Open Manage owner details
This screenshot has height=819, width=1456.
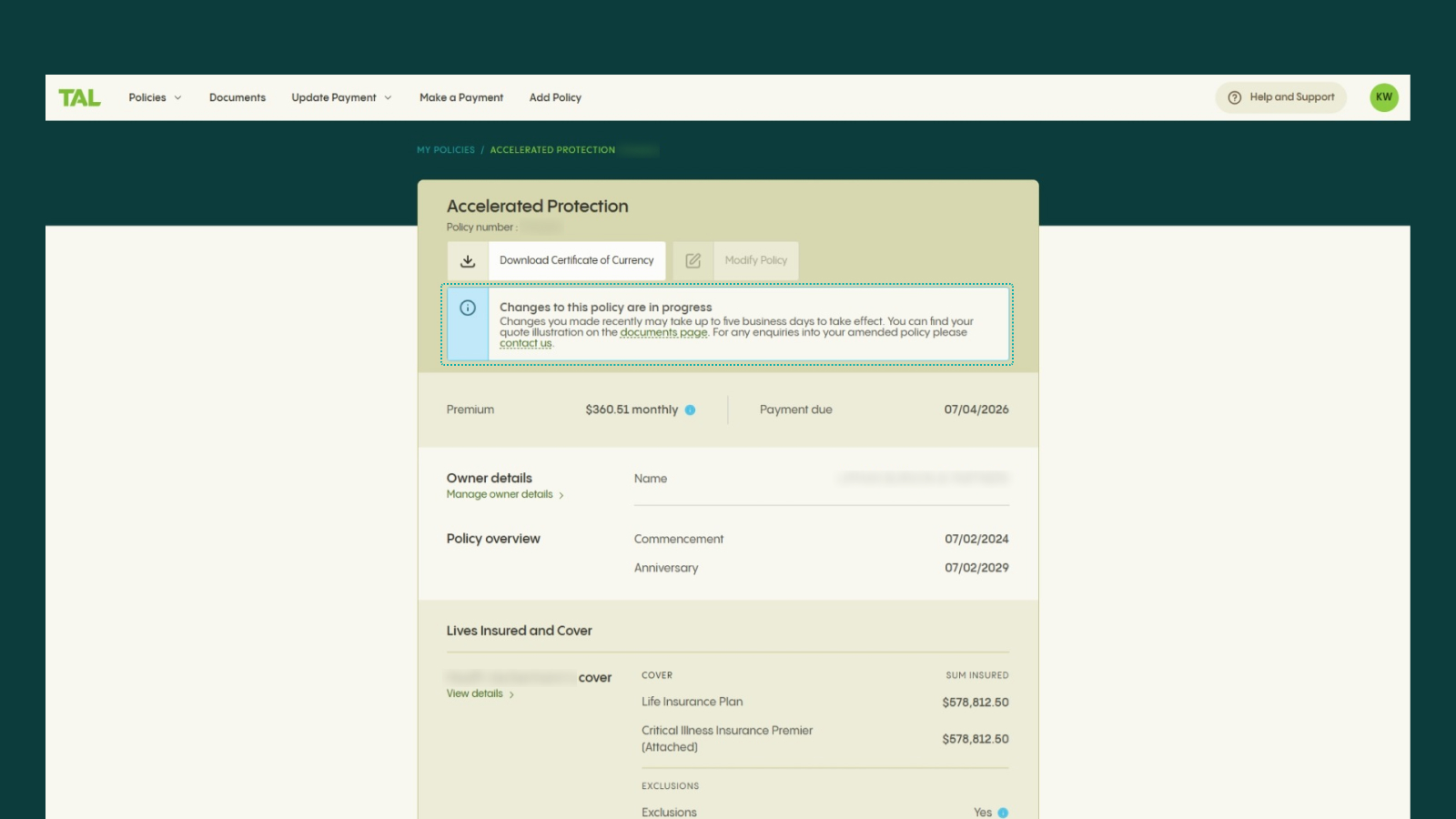tap(505, 495)
